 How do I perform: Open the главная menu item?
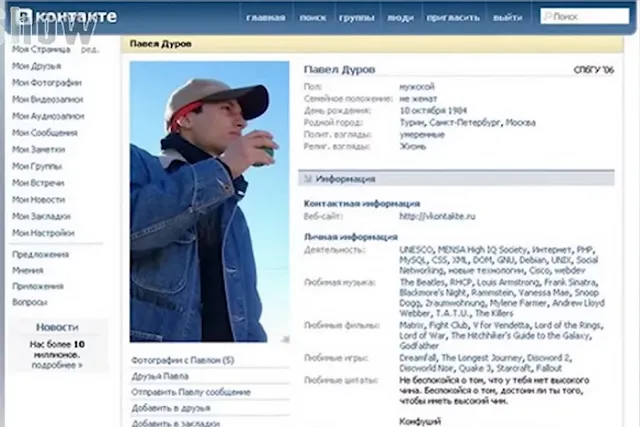[265, 17]
